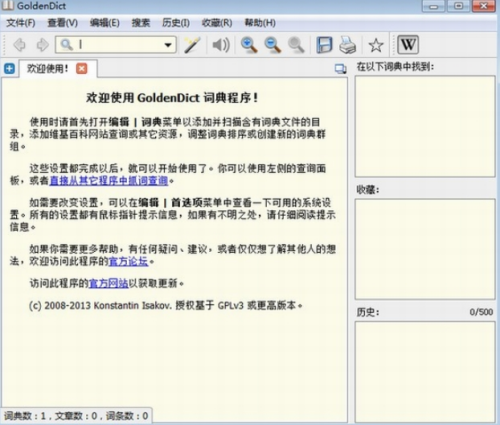Image resolution: width=500 pixels, height=425 pixels.
Task: Open the 历史(I) menu
Action: click(x=176, y=23)
